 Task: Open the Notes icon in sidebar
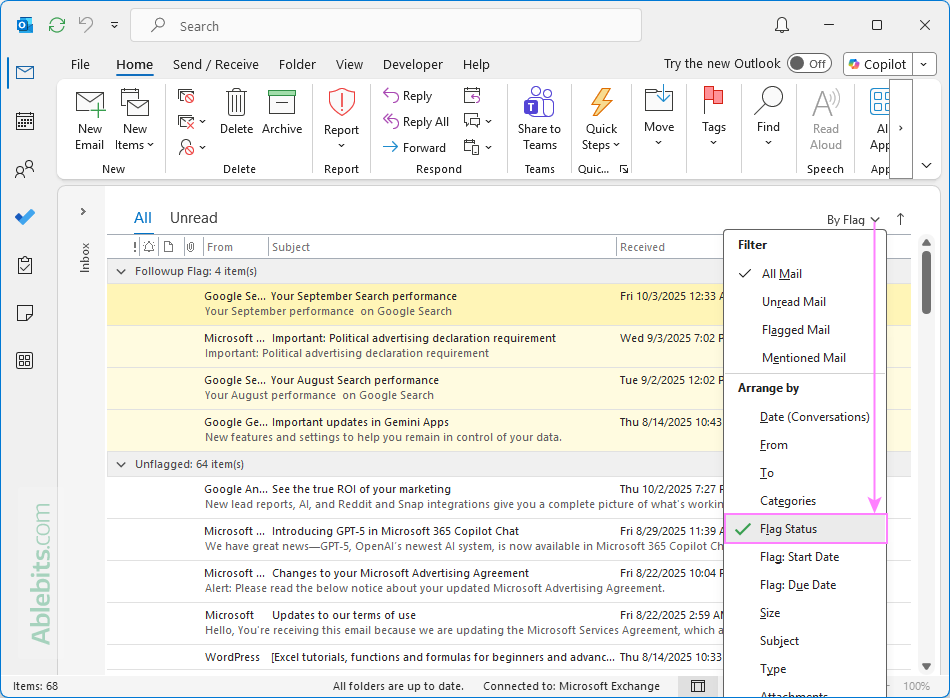(25, 313)
